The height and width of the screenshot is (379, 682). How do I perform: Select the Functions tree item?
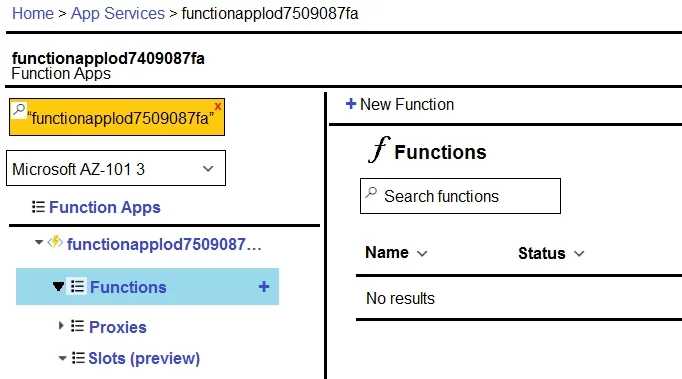147,287
